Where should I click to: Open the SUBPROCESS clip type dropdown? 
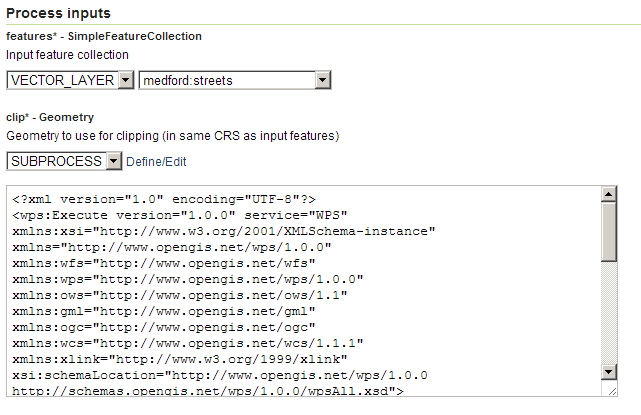tap(64, 161)
